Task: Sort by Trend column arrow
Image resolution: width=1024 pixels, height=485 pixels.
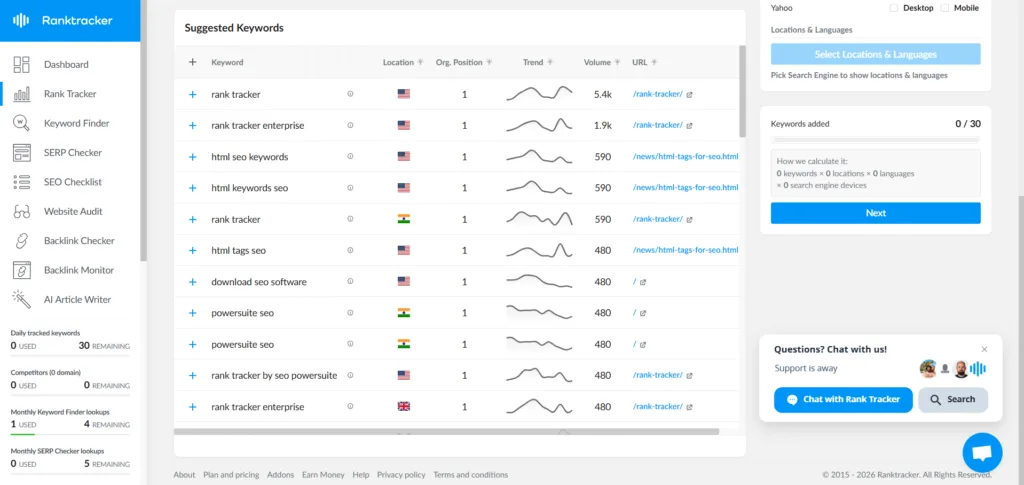Action: click(550, 63)
